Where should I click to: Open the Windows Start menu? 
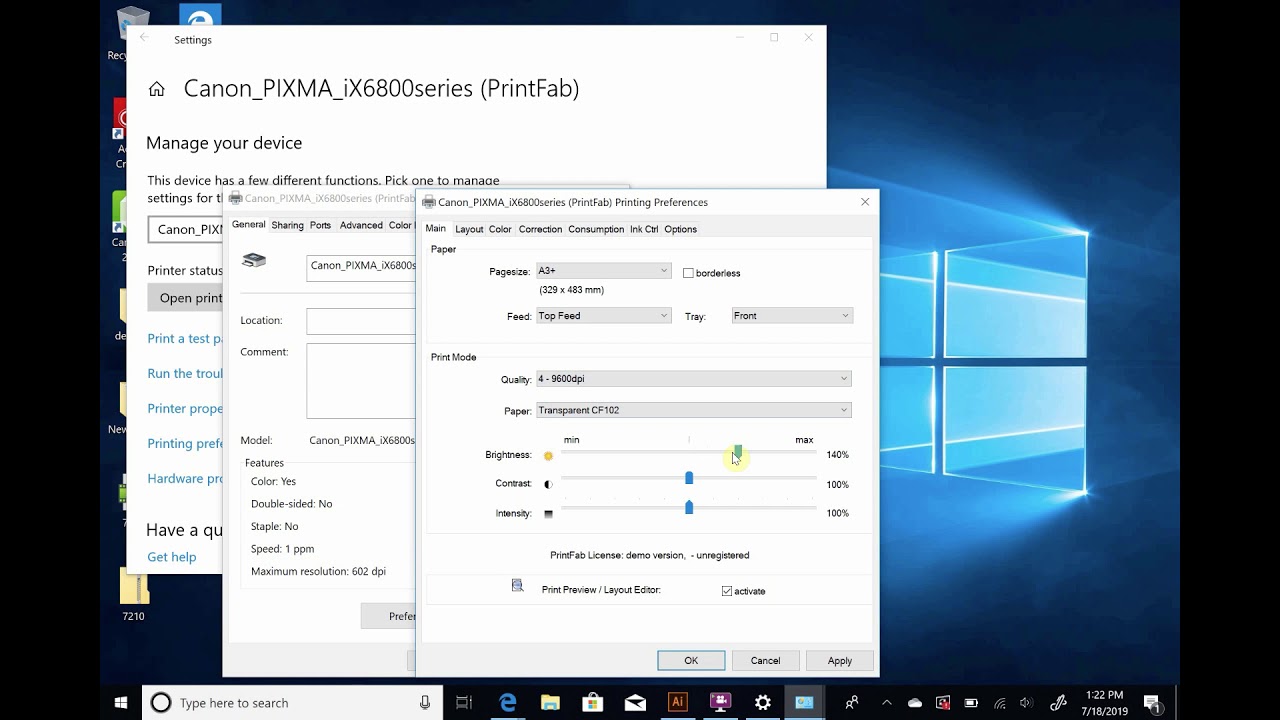tap(121, 703)
